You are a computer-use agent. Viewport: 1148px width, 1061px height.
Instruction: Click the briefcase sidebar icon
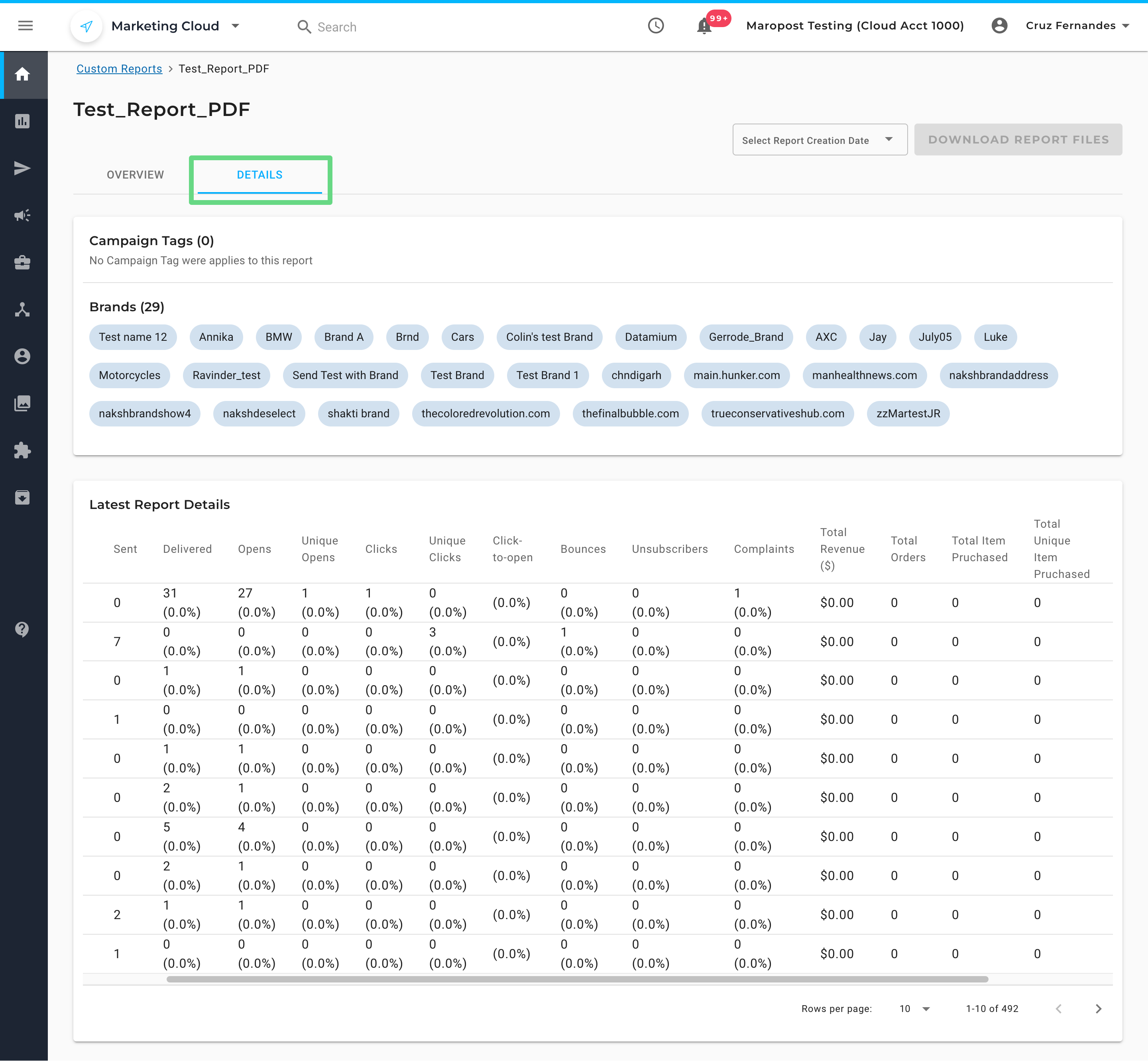coord(22,262)
